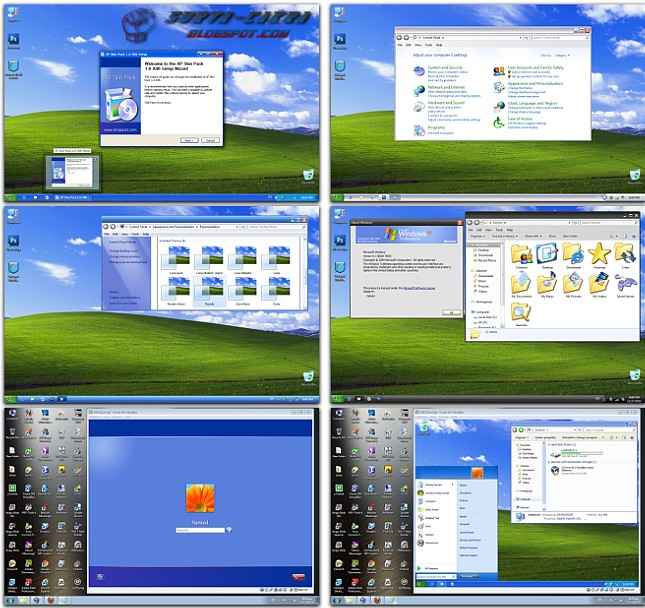Open Downloads folder icon in the user folder window

(573, 255)
